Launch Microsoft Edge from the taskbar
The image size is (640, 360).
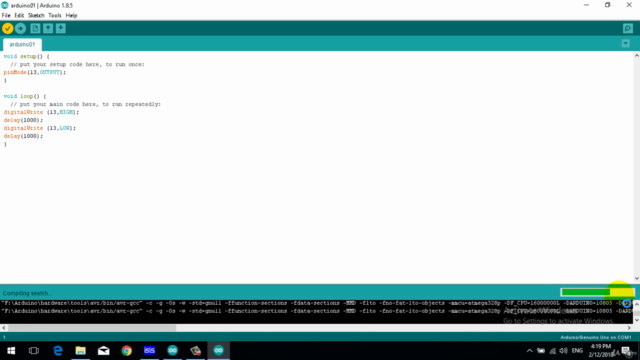[58, 351]
